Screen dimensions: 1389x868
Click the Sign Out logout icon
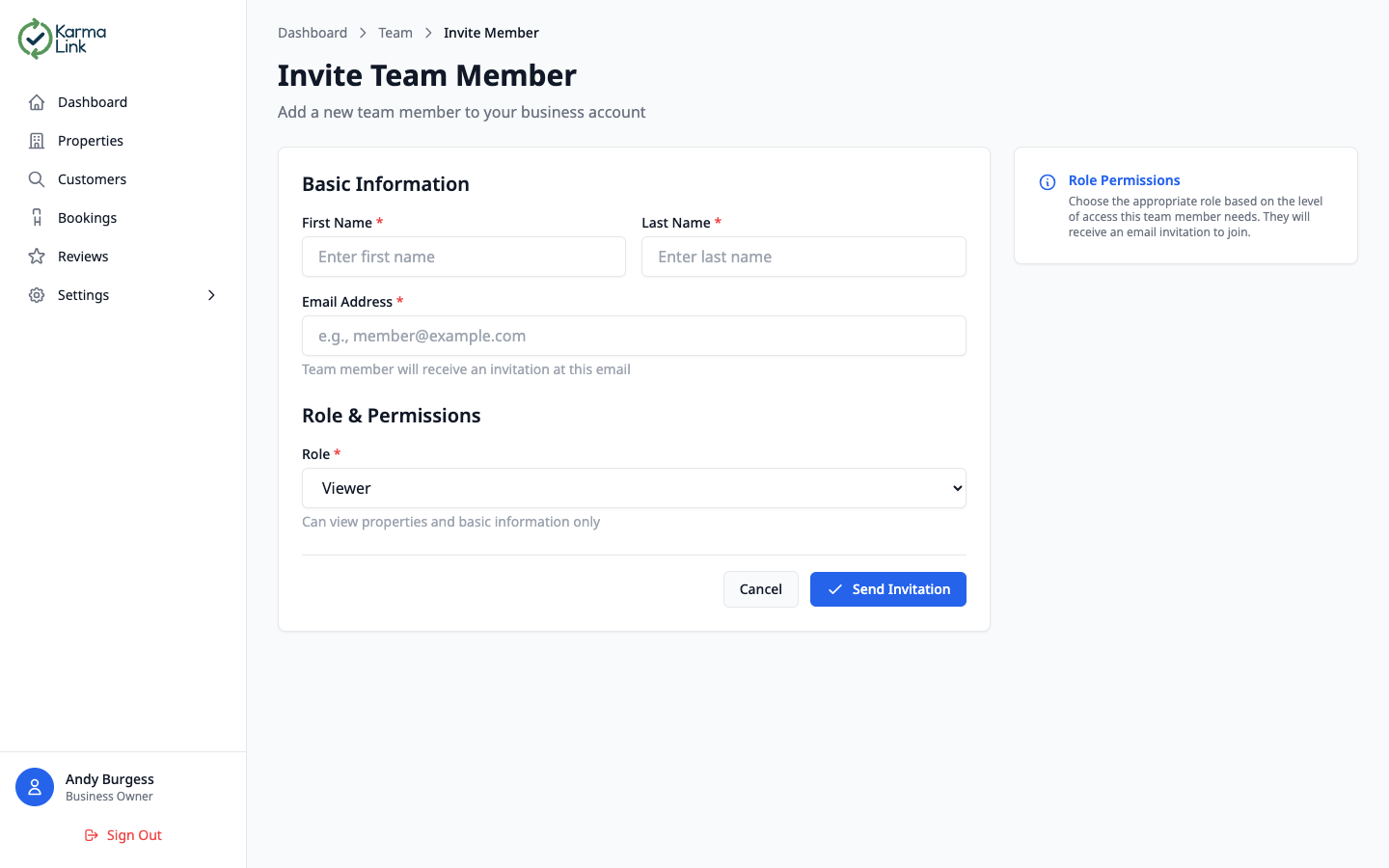tap(91, 834)
